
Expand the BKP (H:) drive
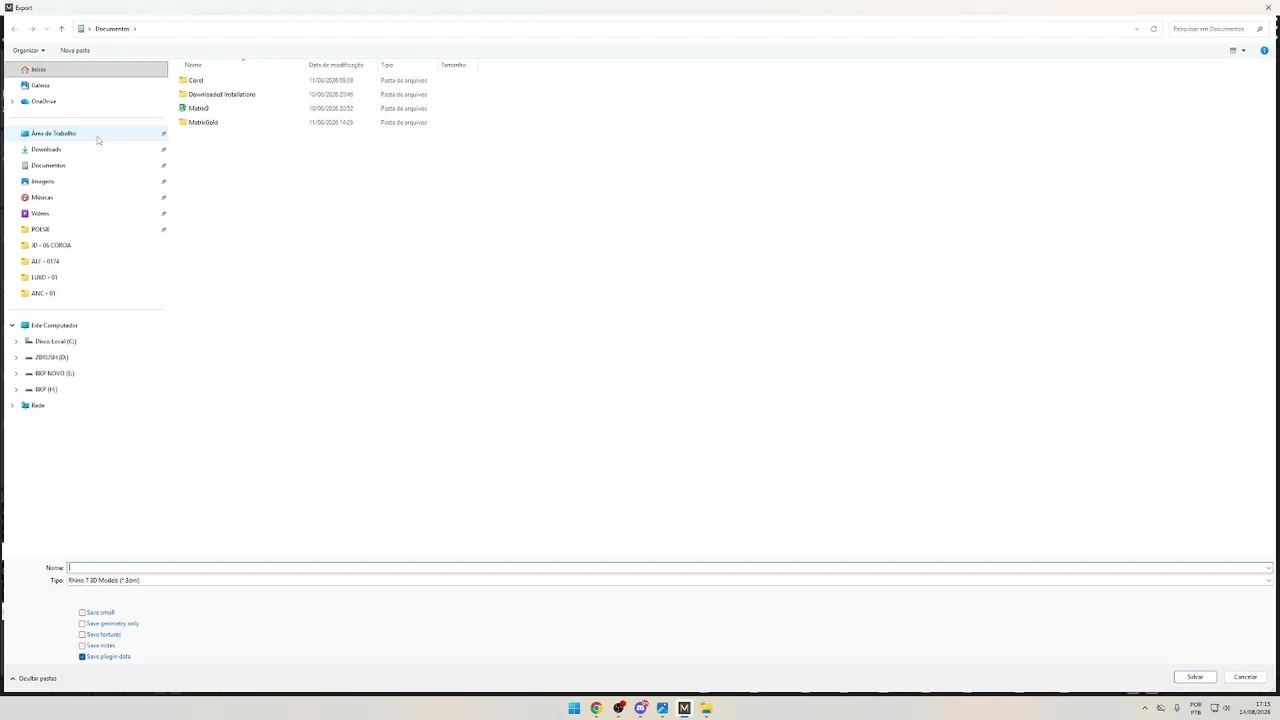tap(16, 389)
